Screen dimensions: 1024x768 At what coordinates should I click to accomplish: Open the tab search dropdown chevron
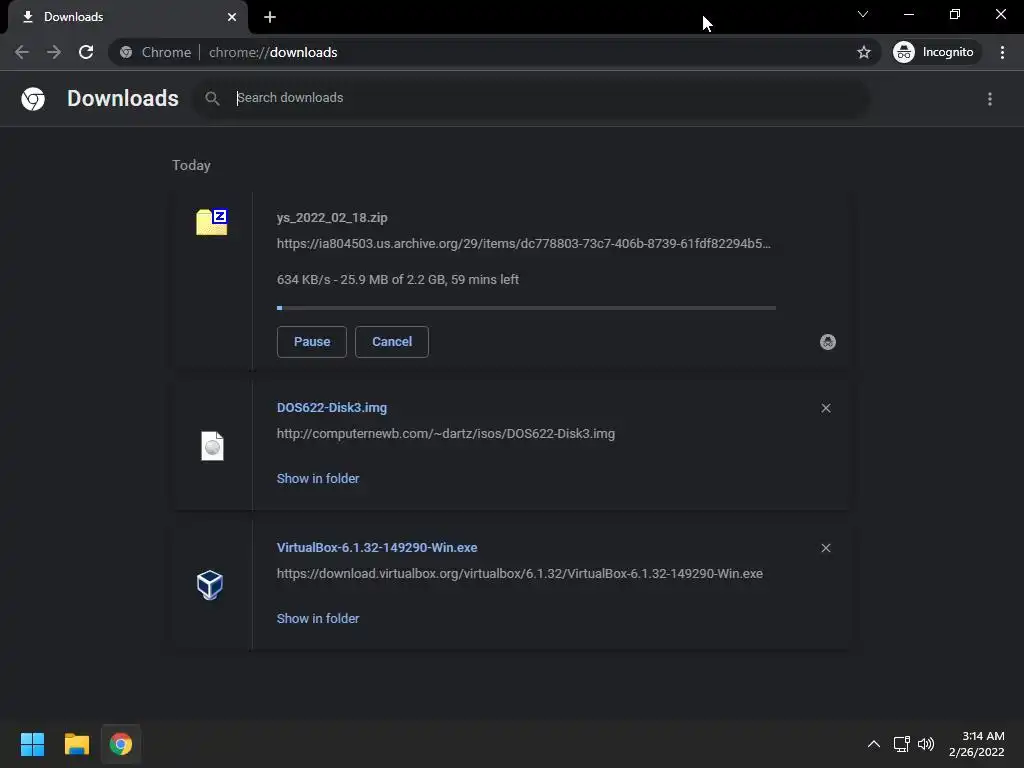click(863, 14)
